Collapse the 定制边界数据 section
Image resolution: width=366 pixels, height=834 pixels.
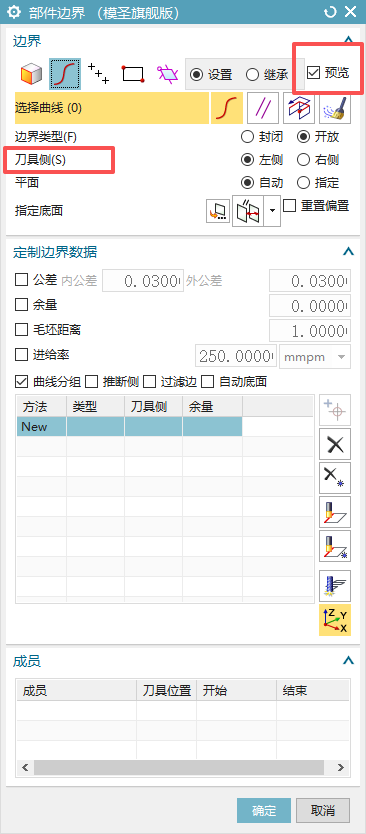[348, 252]
